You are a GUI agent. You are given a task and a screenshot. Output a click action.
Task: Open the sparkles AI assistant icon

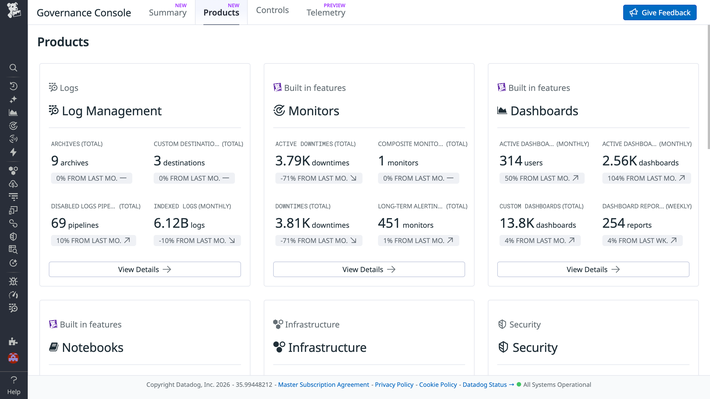[13, 99]
